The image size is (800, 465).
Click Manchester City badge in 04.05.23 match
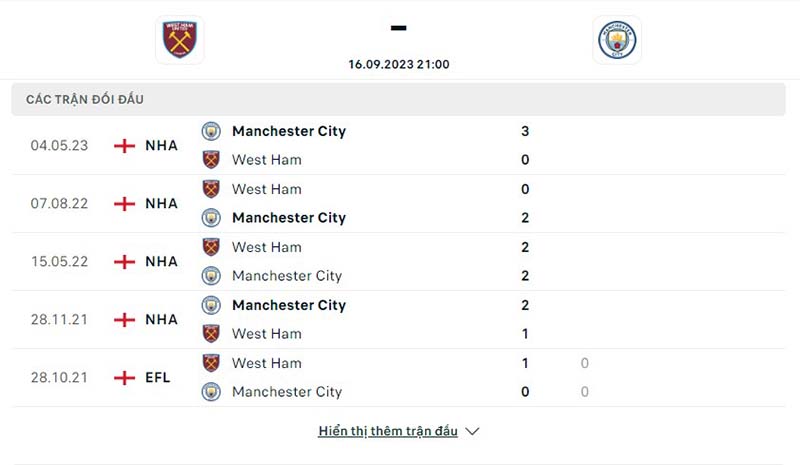tap(211, 131)
